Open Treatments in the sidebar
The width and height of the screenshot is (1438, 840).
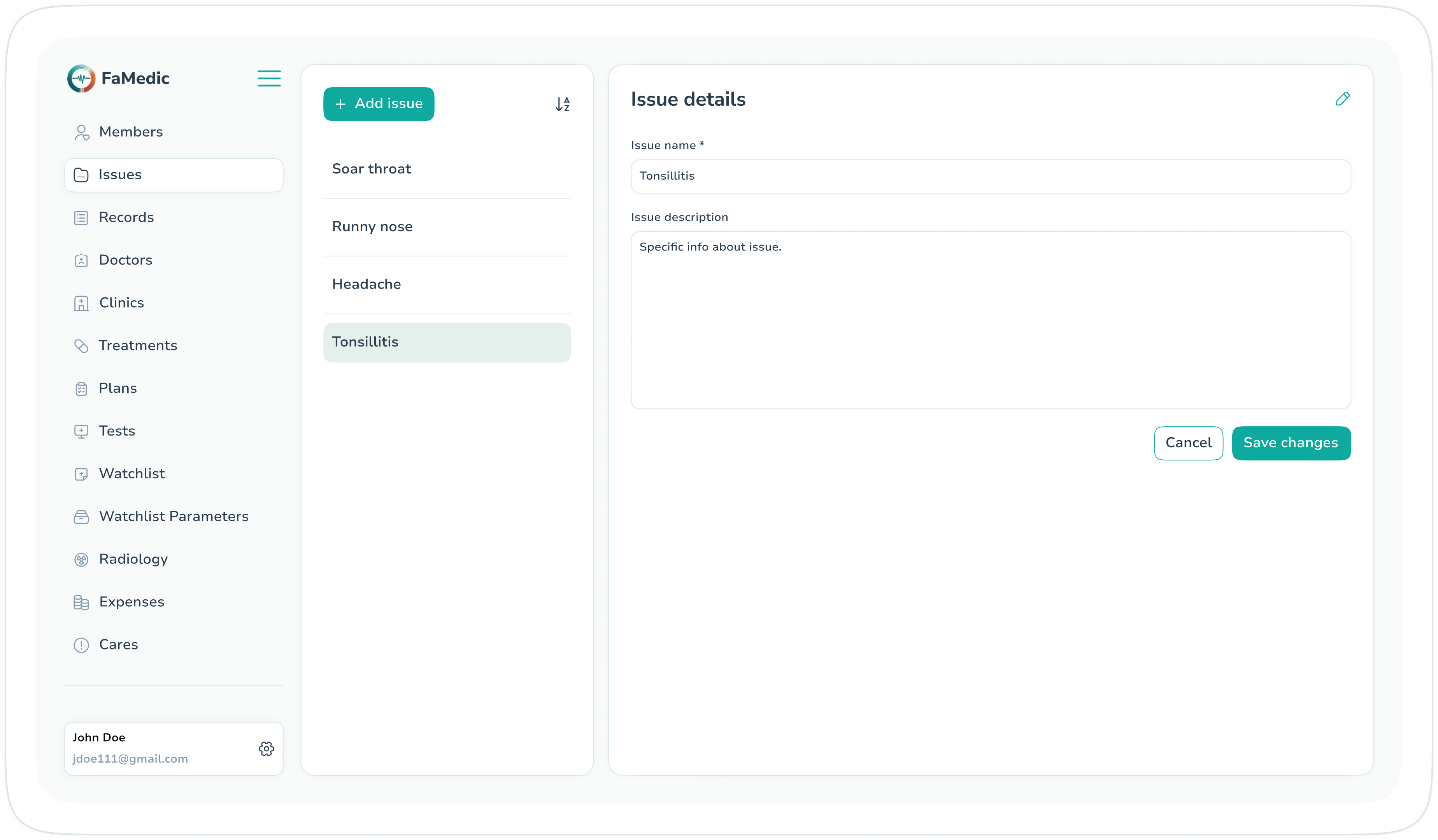point(174,346)
